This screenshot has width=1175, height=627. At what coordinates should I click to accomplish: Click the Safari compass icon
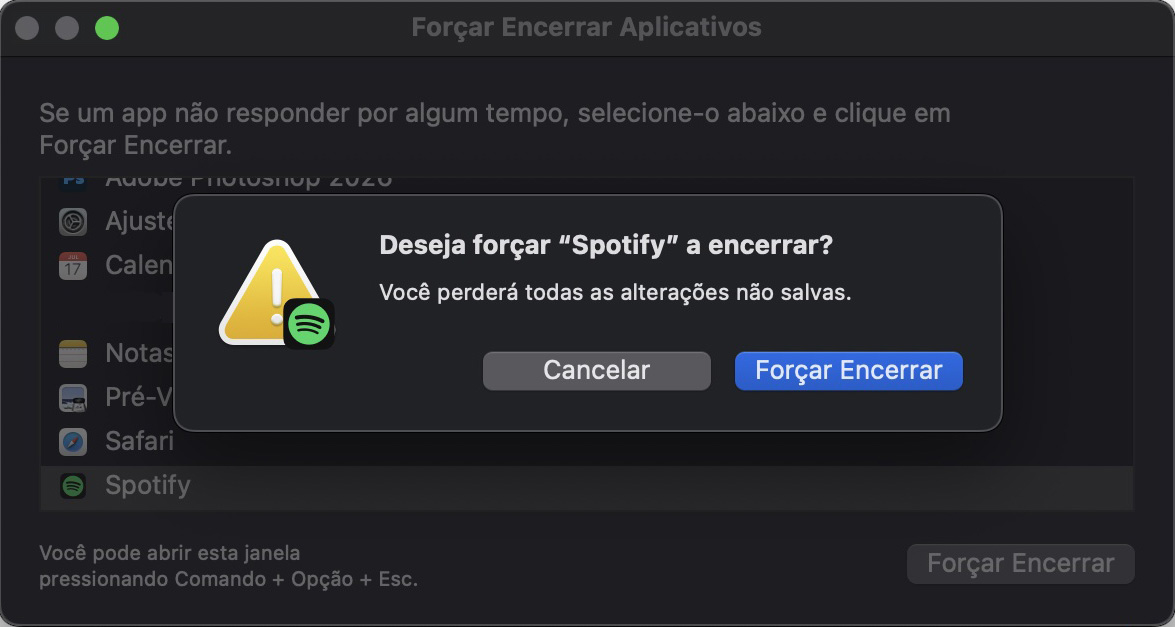72,441
